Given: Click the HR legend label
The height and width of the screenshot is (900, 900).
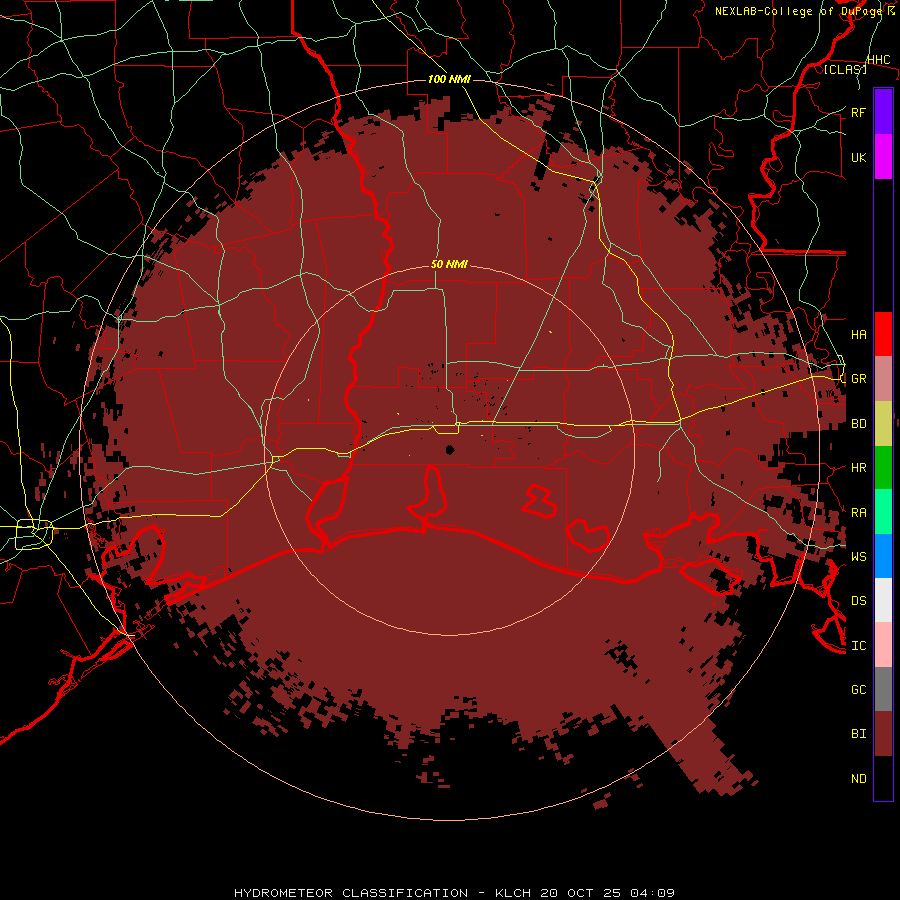Looking at the screenshot, I should [x=858, y=468].
